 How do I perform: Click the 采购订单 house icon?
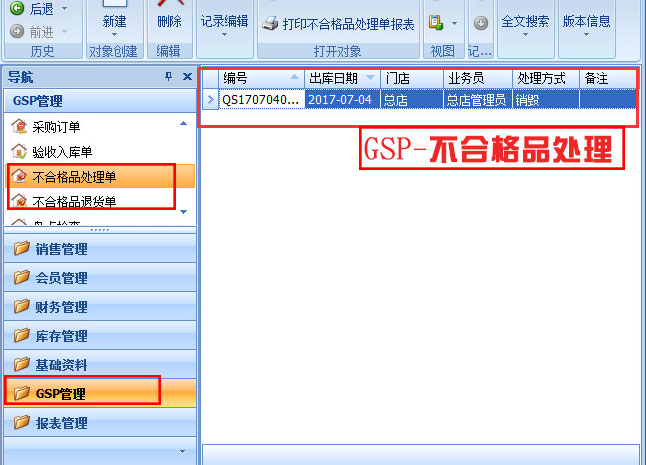coord(18,125)
